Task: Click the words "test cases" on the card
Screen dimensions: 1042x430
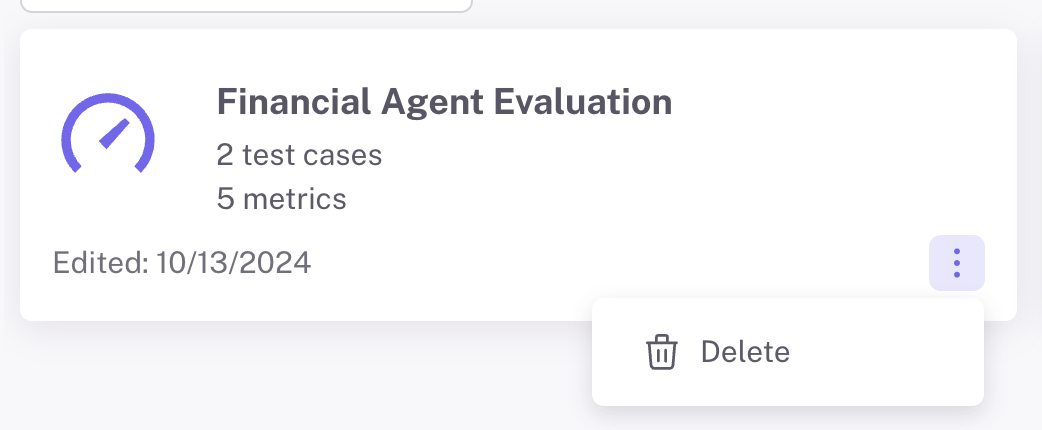Action: pos(312,155)
